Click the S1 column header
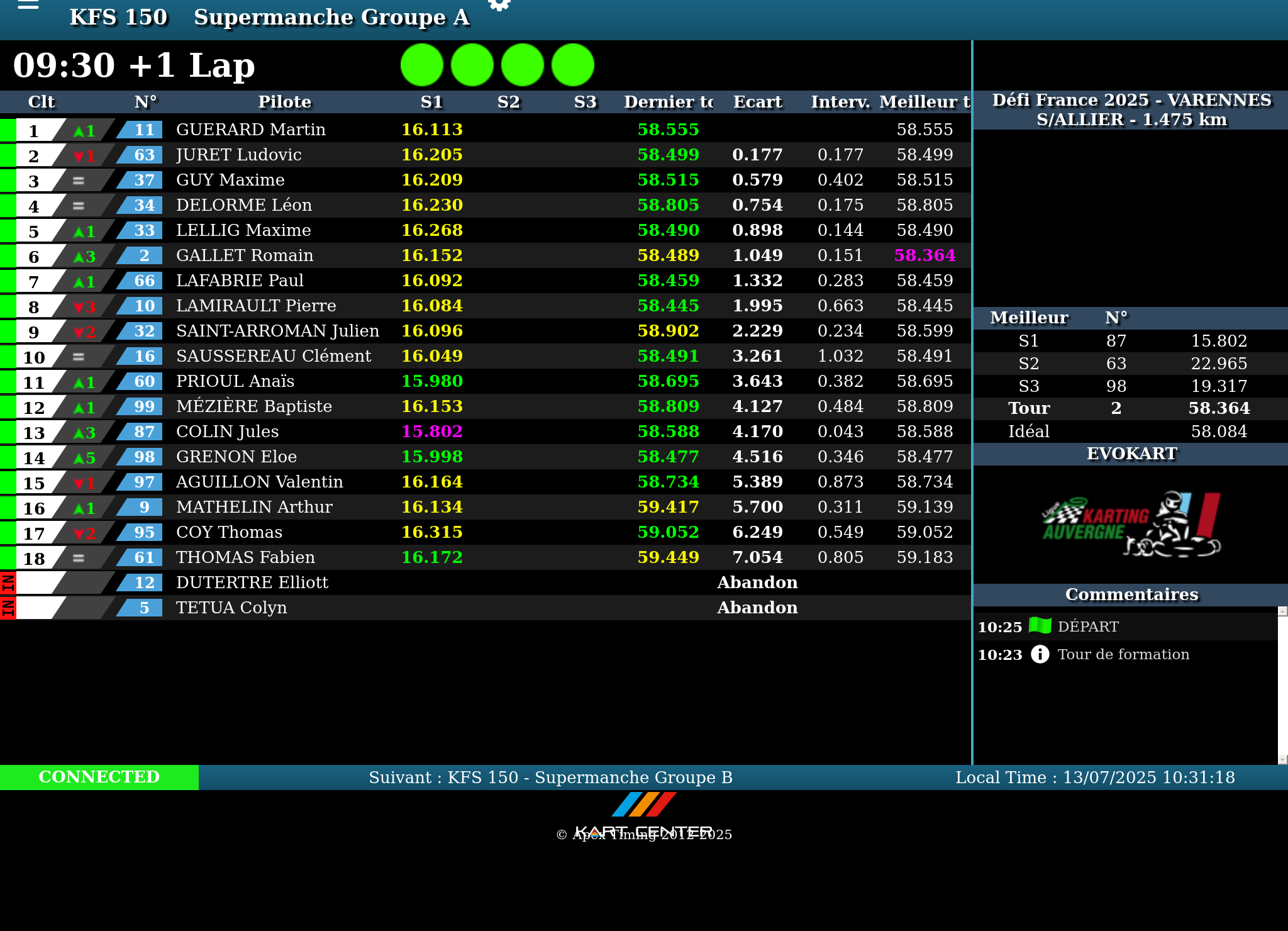 click(431, 102)
